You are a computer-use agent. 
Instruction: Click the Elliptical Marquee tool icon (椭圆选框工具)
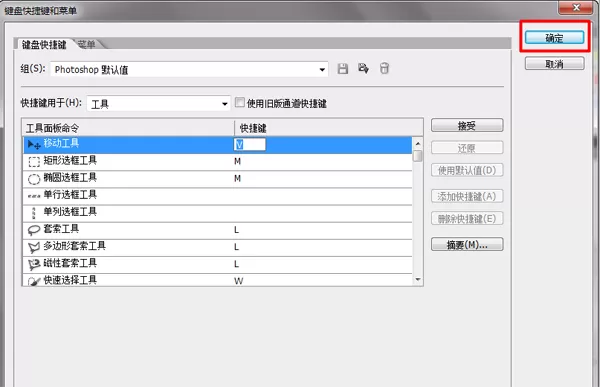[x=34, y=179]
